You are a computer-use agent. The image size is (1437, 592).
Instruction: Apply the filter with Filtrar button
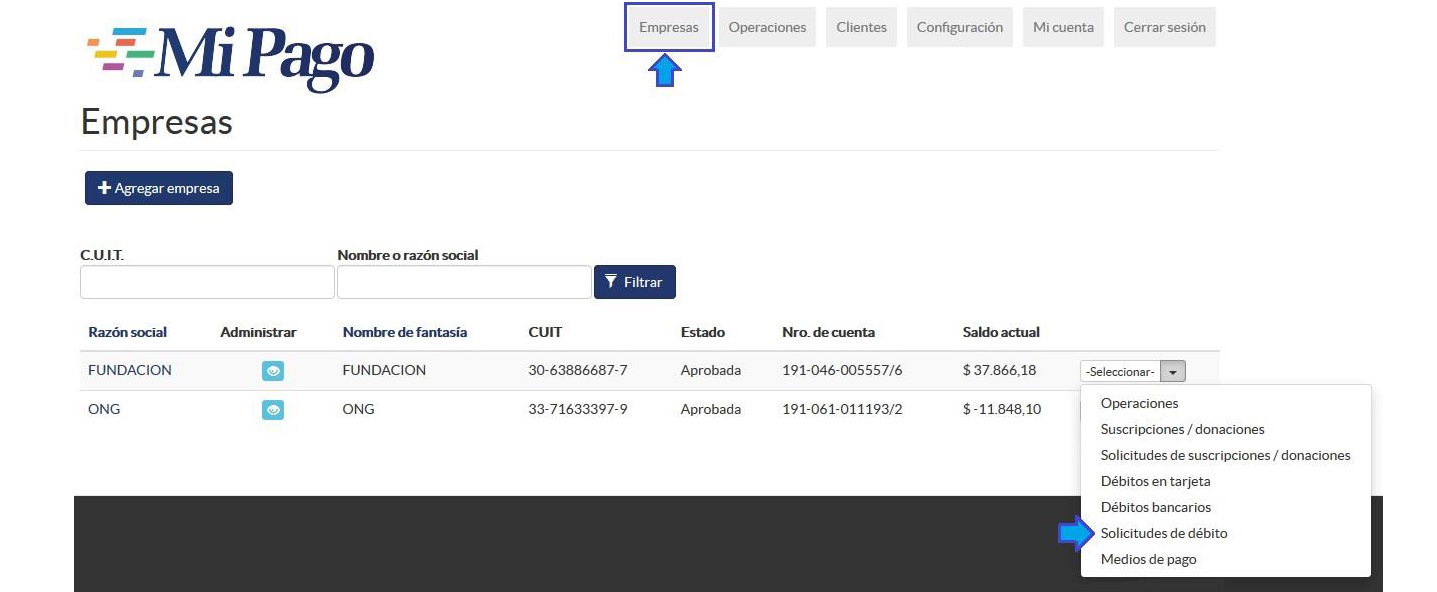point(635,282)
